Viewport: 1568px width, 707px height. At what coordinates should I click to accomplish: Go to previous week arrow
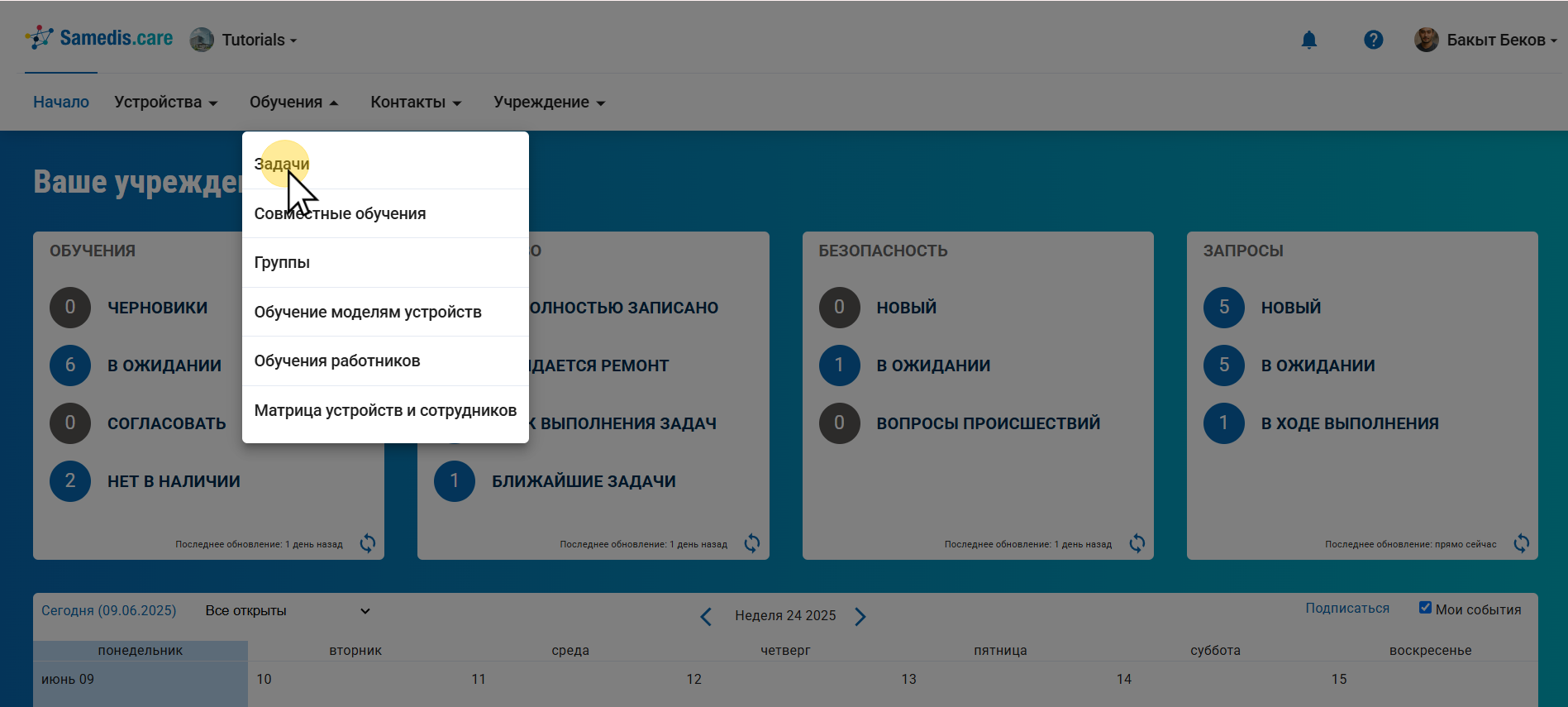(x=706, y=617)
